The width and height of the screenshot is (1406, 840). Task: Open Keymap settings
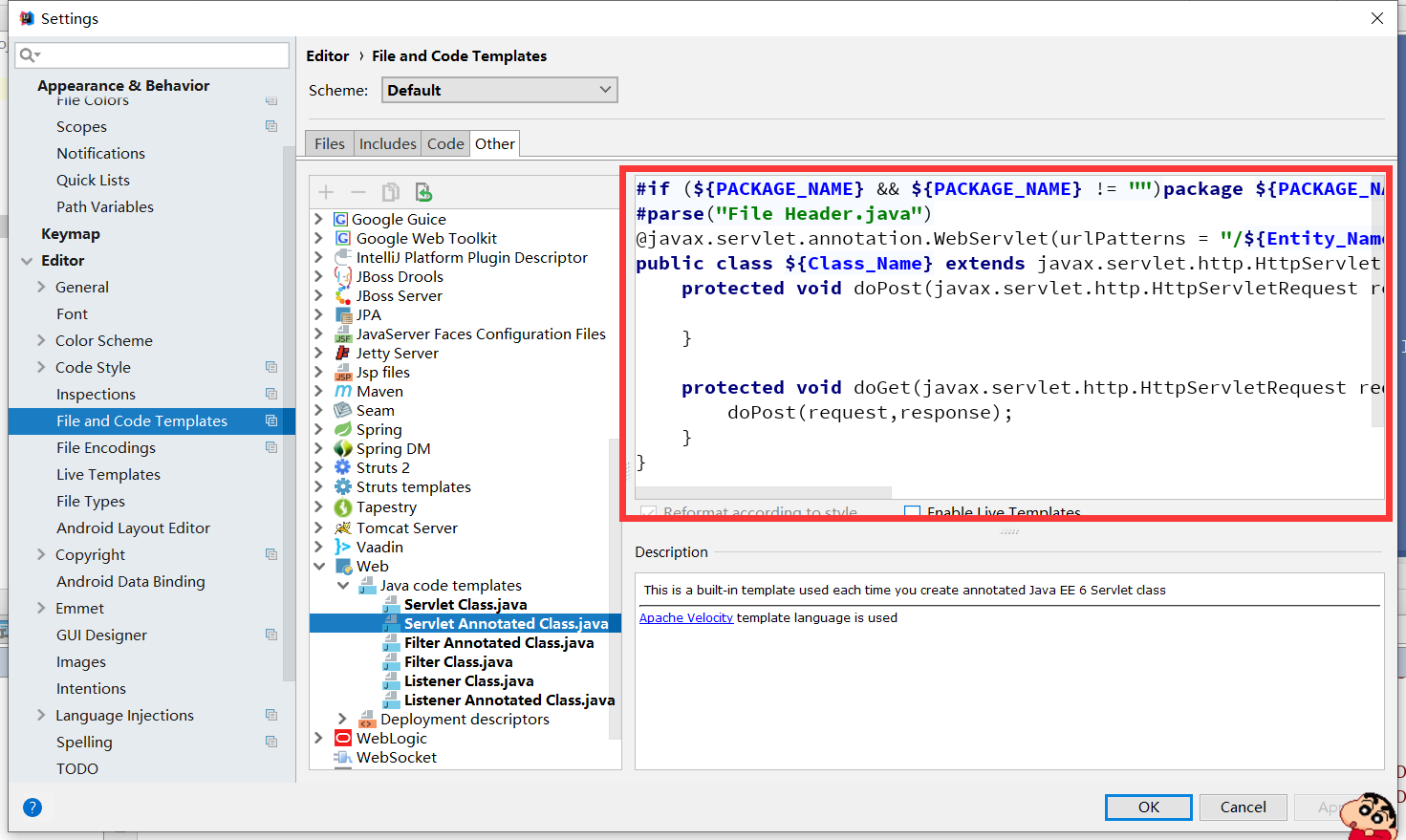click(71, 233)
